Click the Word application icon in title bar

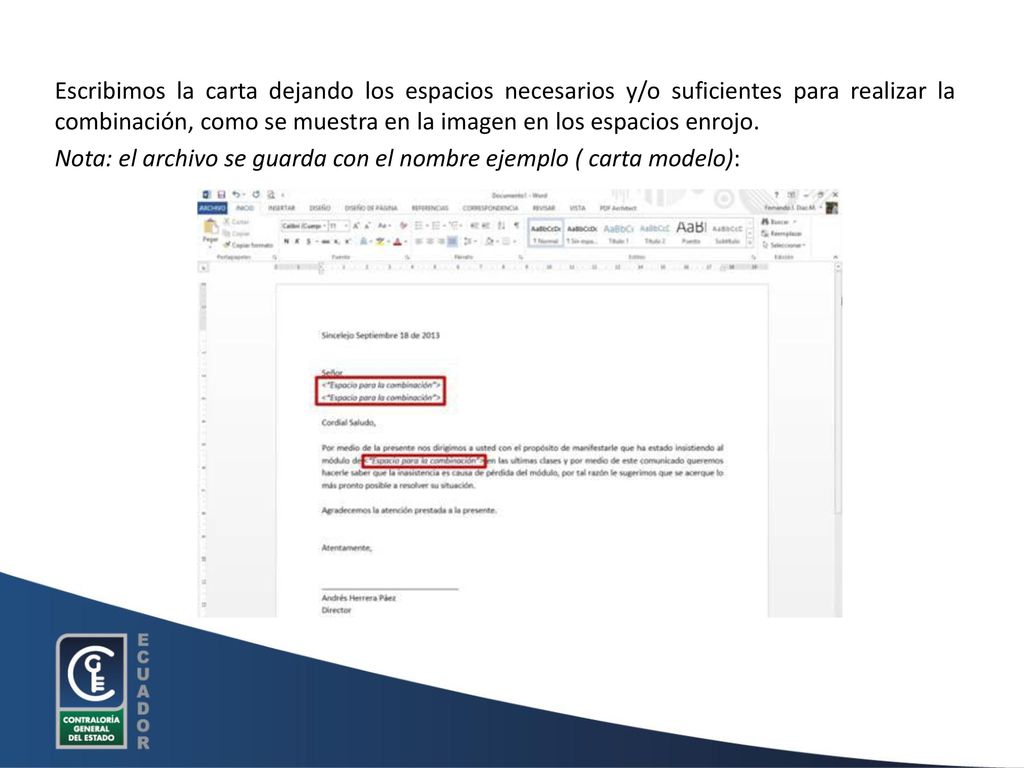(x=206, y=195)
